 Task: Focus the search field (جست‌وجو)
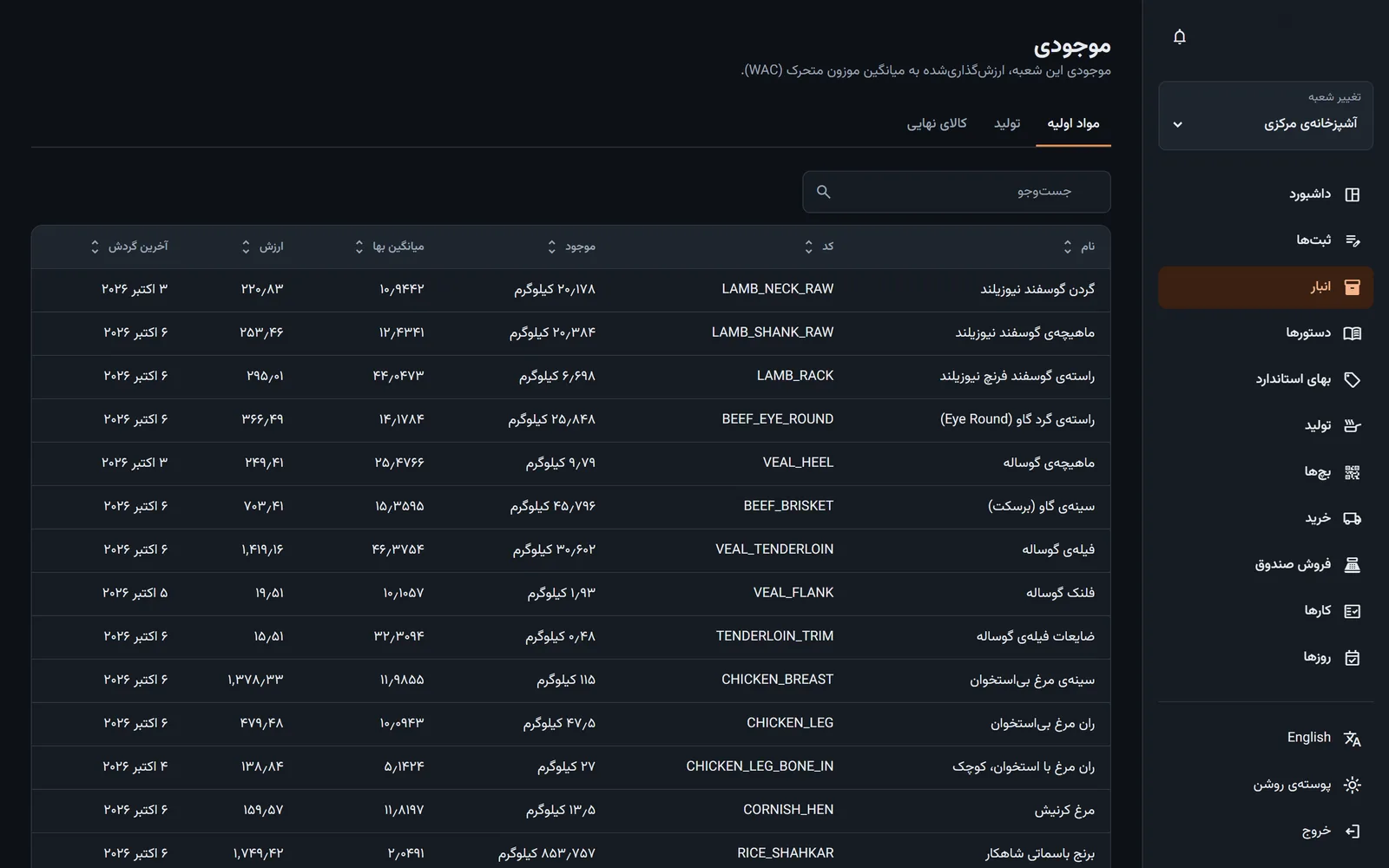pyautogui.click(x=957, y=192)
